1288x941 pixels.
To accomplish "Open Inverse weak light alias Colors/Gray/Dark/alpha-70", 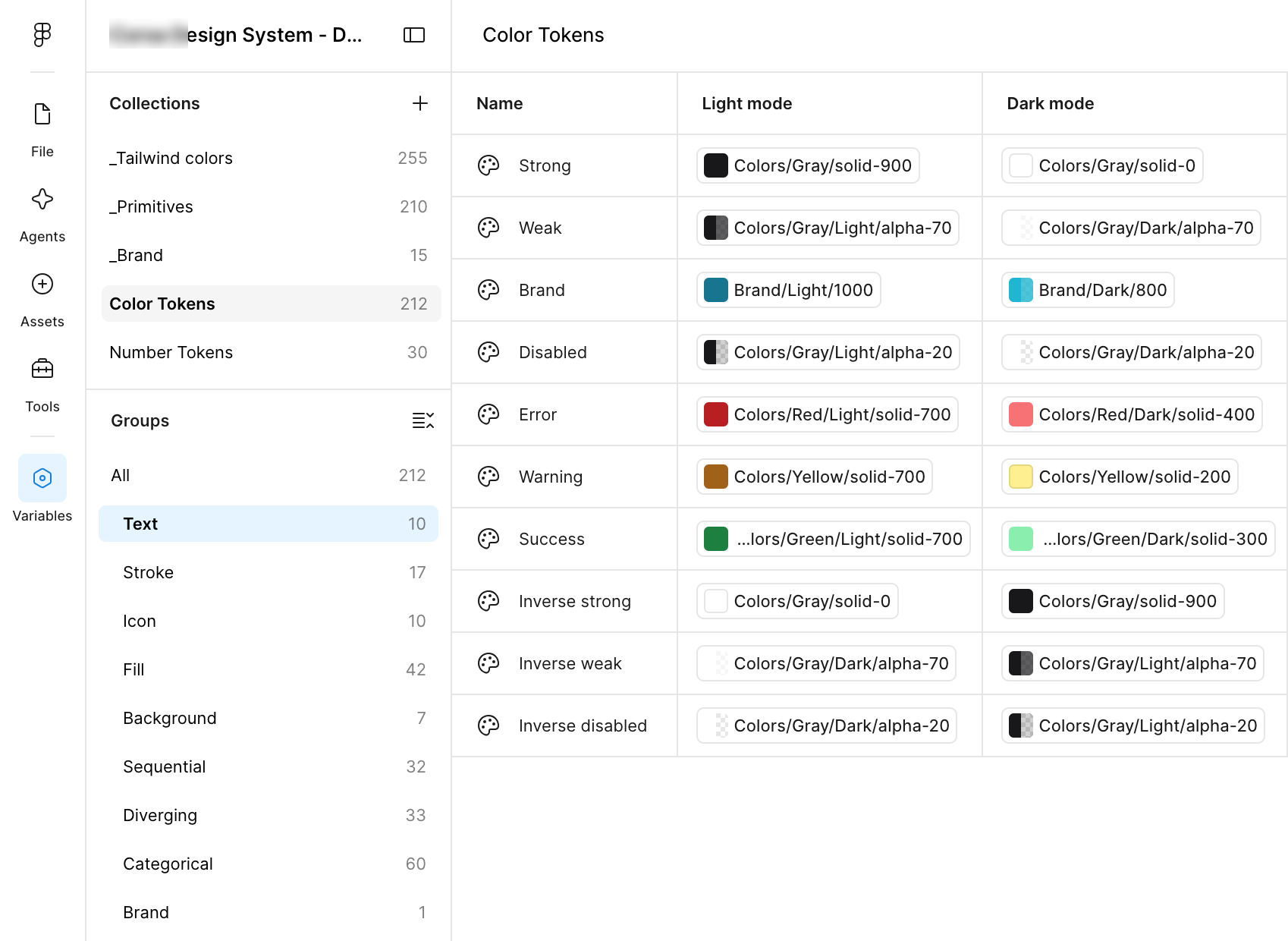I will (x=827, y=663).
